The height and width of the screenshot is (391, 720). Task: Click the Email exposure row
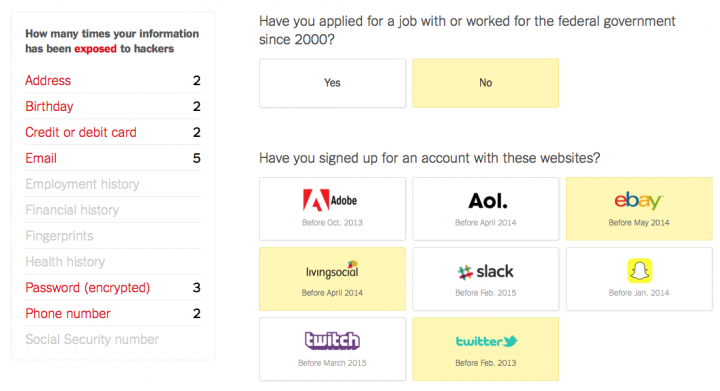click(113, 158)
